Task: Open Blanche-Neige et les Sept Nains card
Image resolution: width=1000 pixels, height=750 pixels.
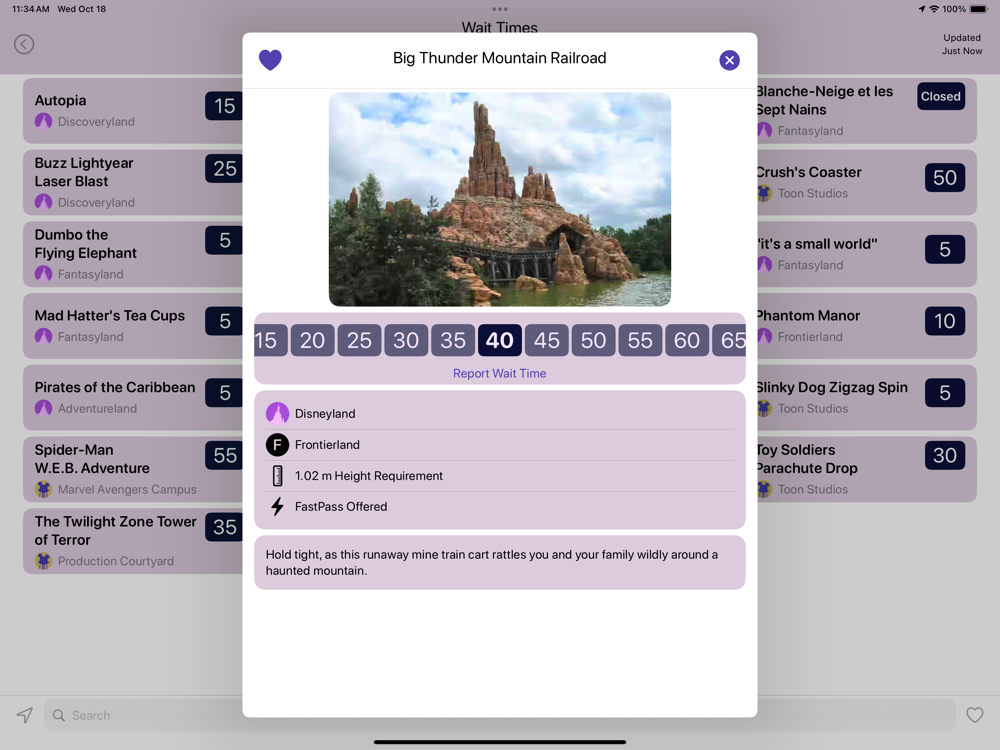Action: [867, 111]
